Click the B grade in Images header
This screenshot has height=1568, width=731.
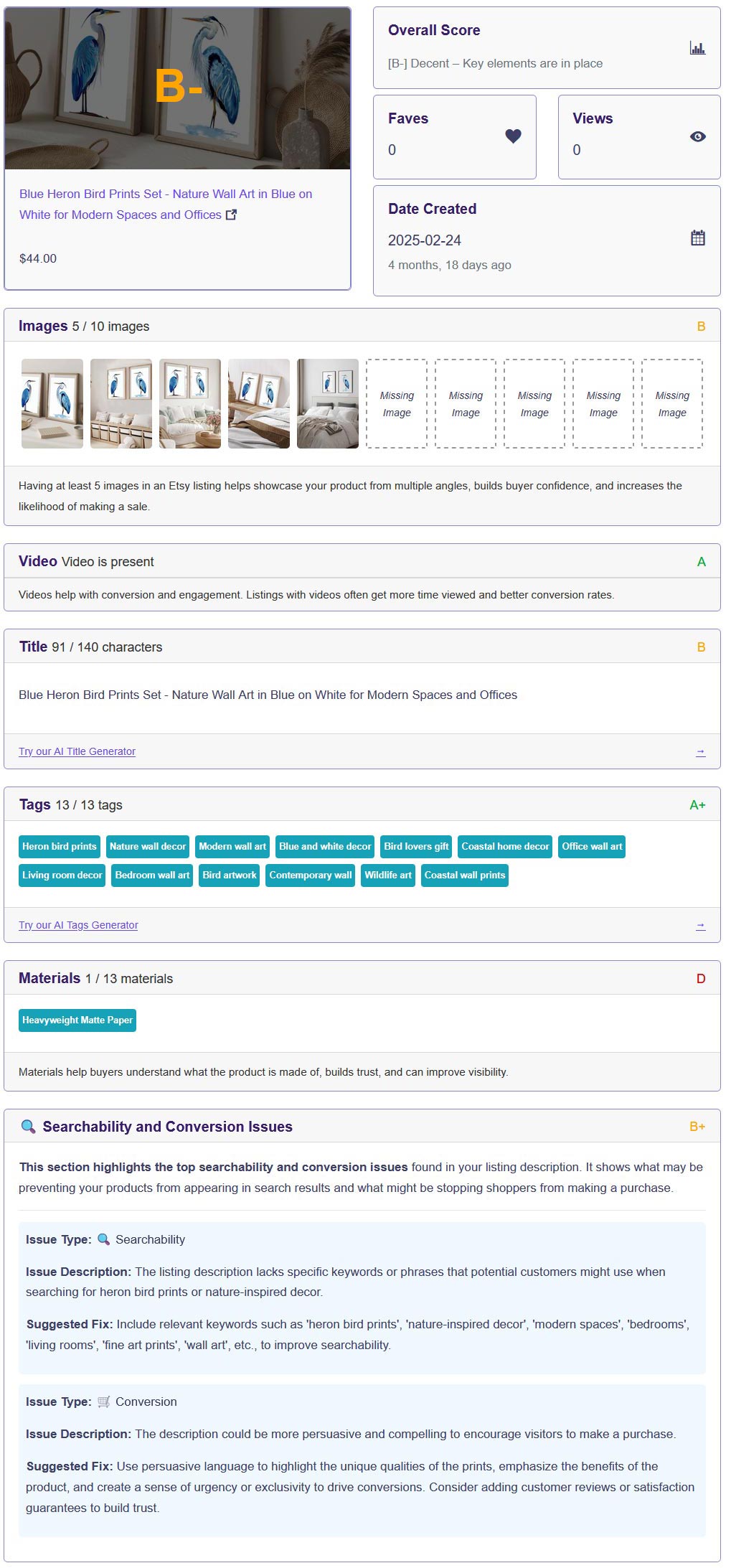[701, 327]
